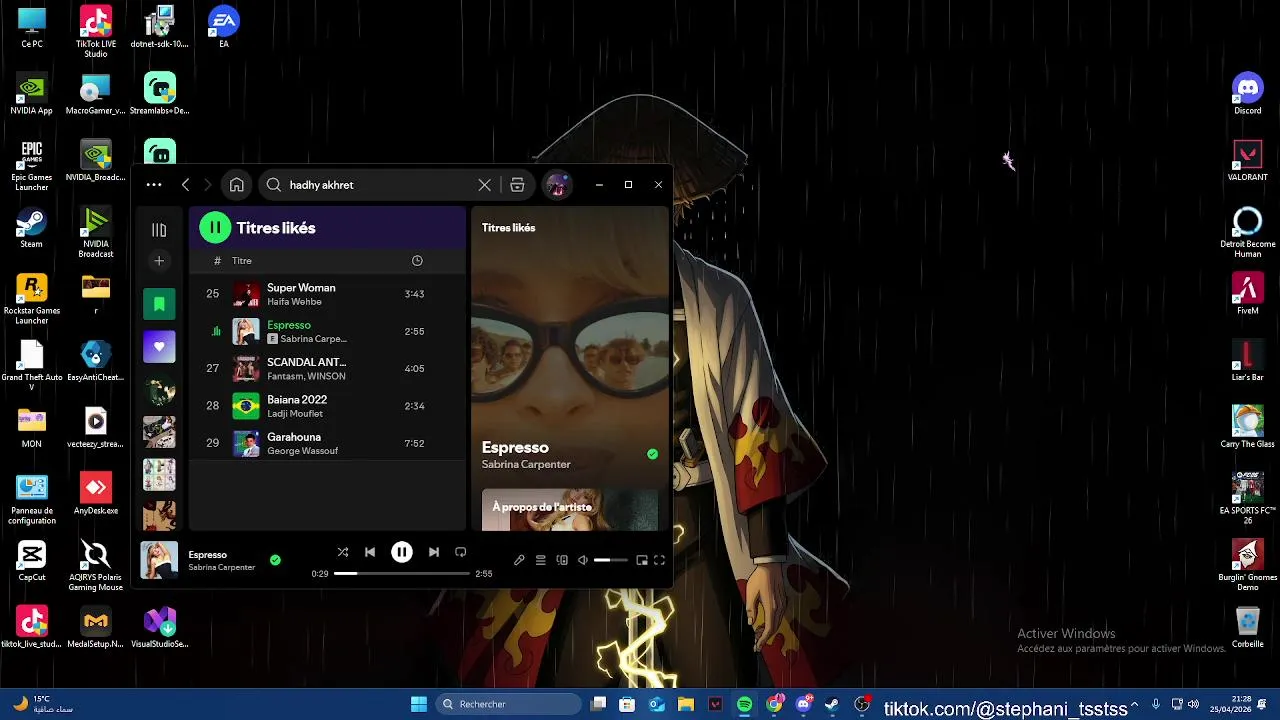The height and width of the screenshot is (720, 1280).
Task: Click Espresso album cover in bottom bar
Action: pyautogui.click(x=159, y=560)
